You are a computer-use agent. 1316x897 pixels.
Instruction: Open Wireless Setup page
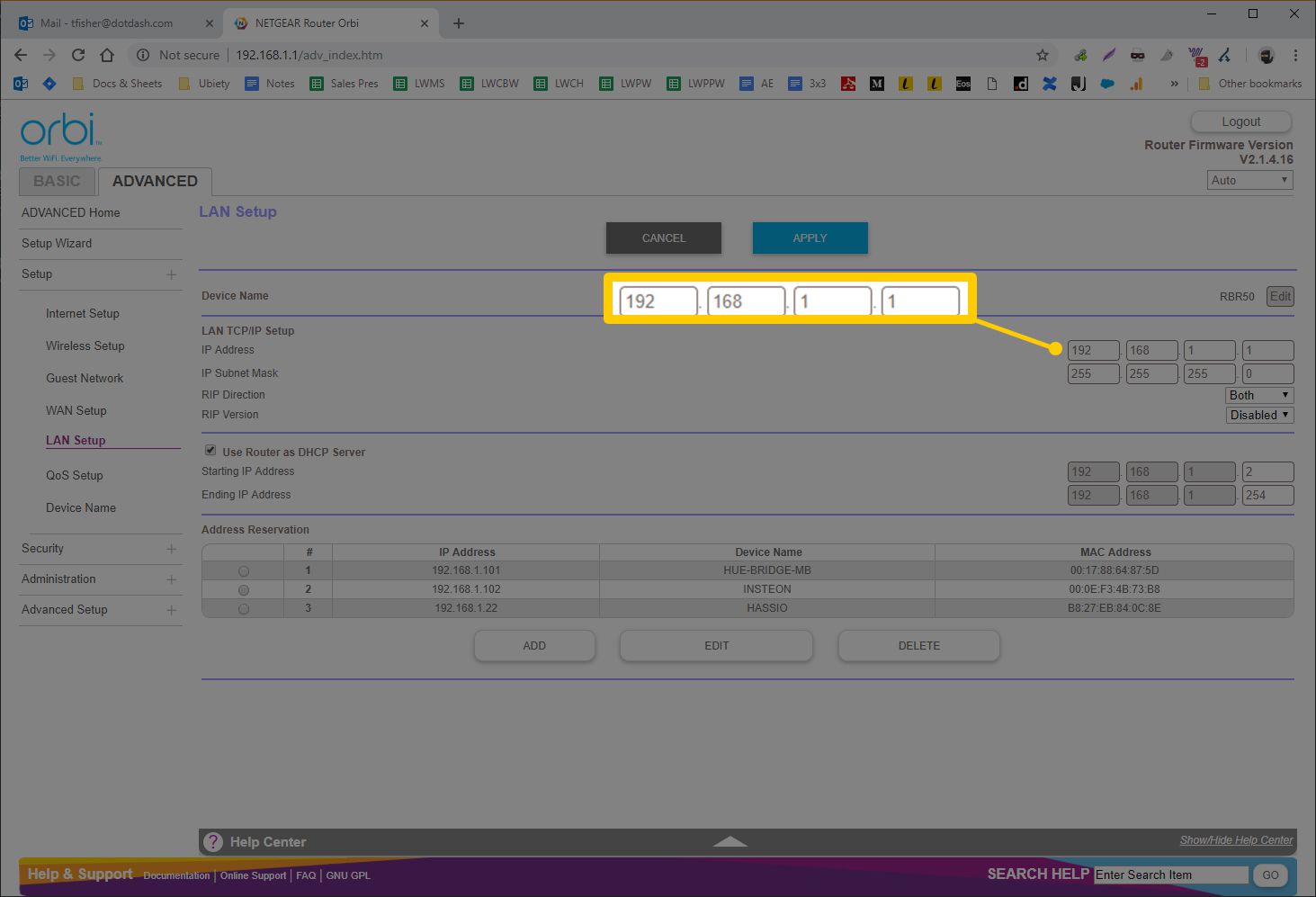click(85, 345)
